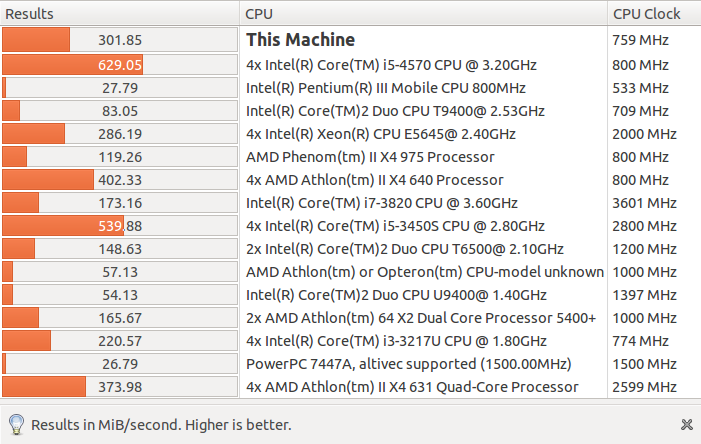Click the 26.79 result value

[120, 364]
